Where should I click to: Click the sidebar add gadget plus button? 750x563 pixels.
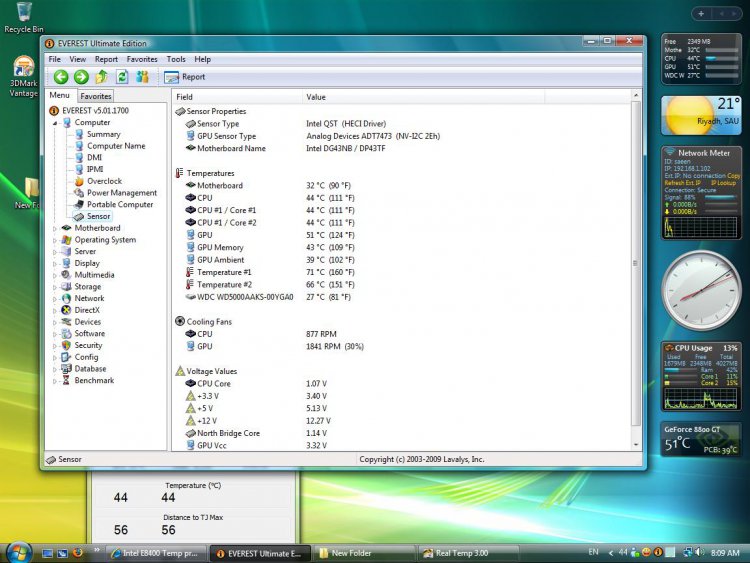click(x=701, y=14)
